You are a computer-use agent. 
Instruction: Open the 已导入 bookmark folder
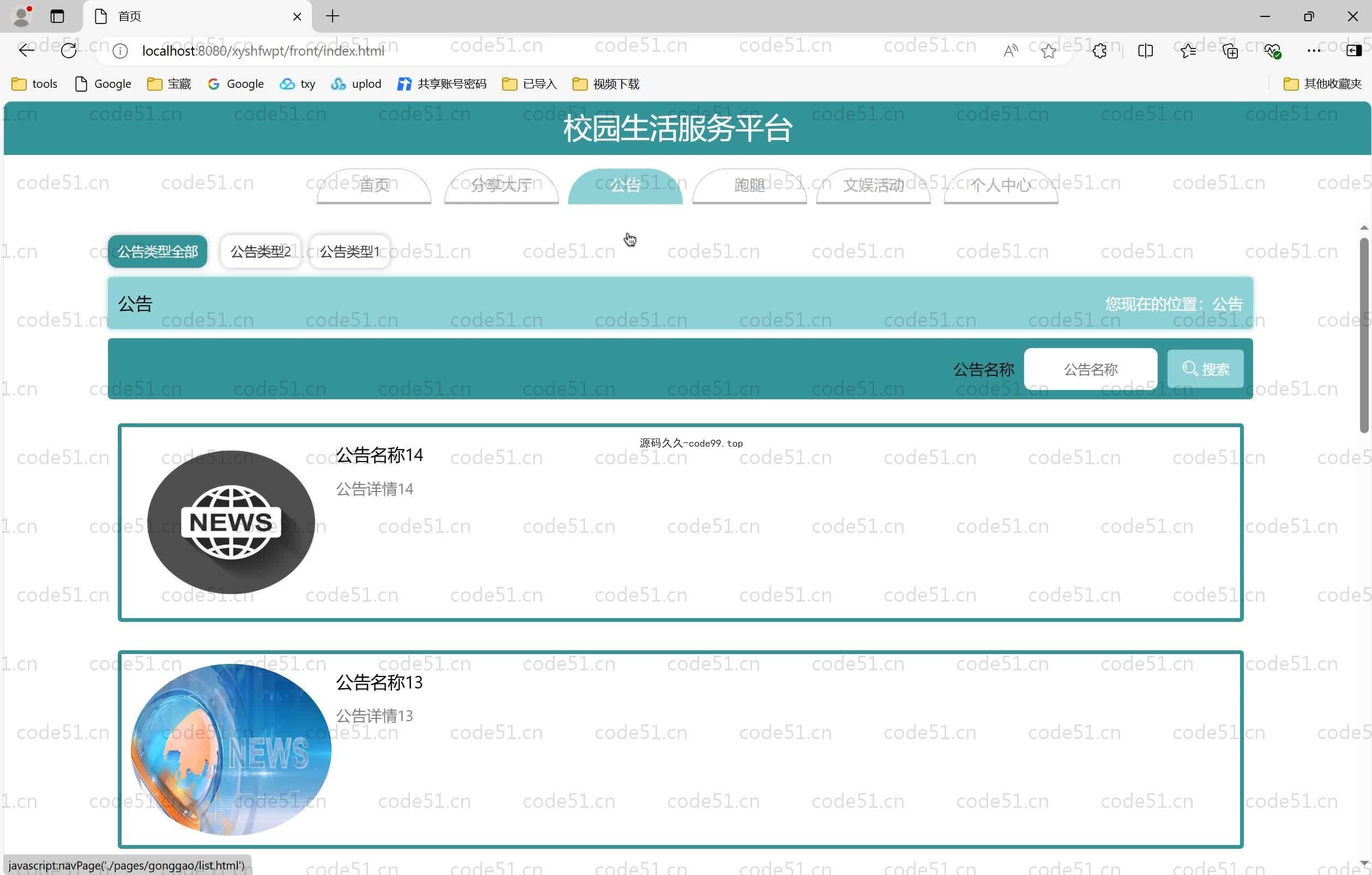tap(529, 84)
